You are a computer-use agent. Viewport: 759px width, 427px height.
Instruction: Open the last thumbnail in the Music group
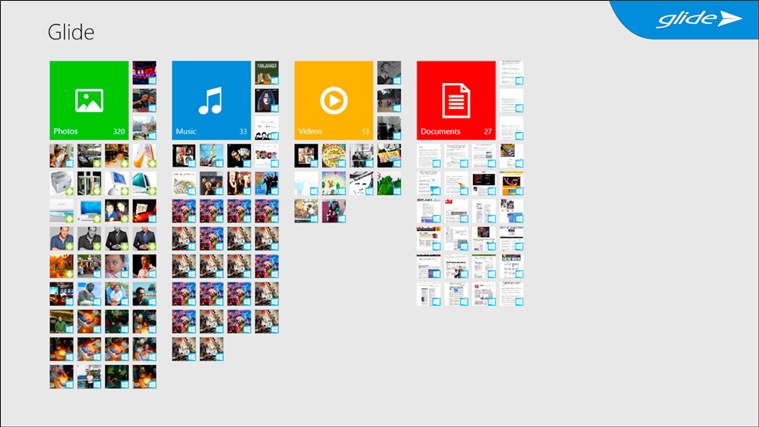point(211,348)
